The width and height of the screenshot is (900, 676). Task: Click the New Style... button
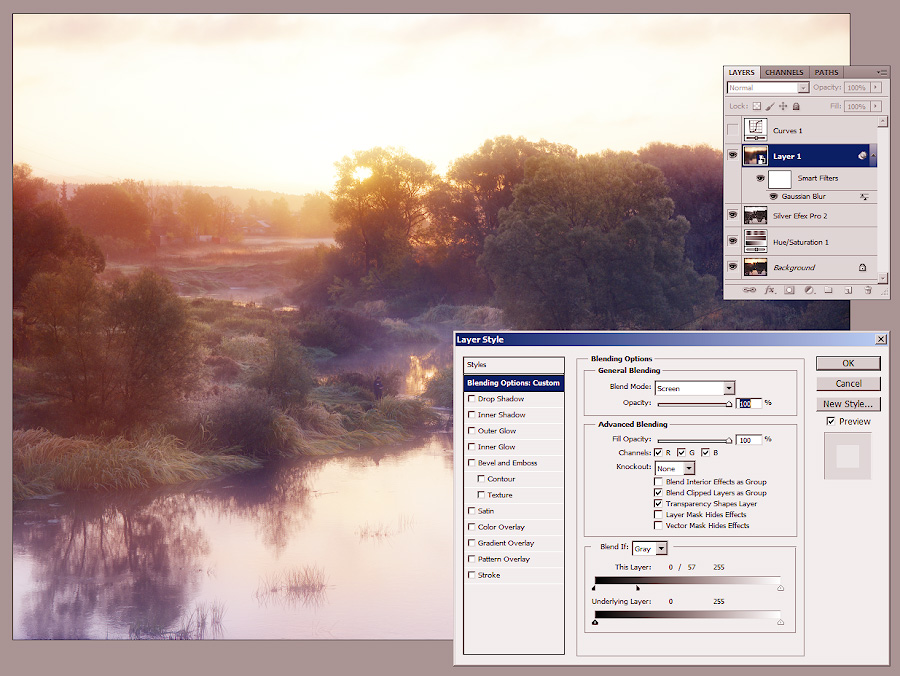848,403
